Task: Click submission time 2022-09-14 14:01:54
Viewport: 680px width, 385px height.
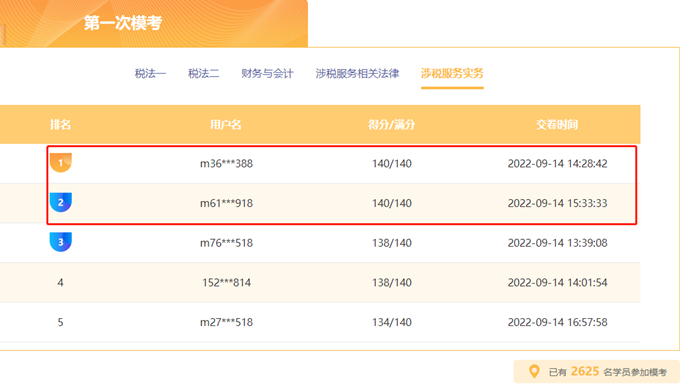Action: click(x=557, y=283)
